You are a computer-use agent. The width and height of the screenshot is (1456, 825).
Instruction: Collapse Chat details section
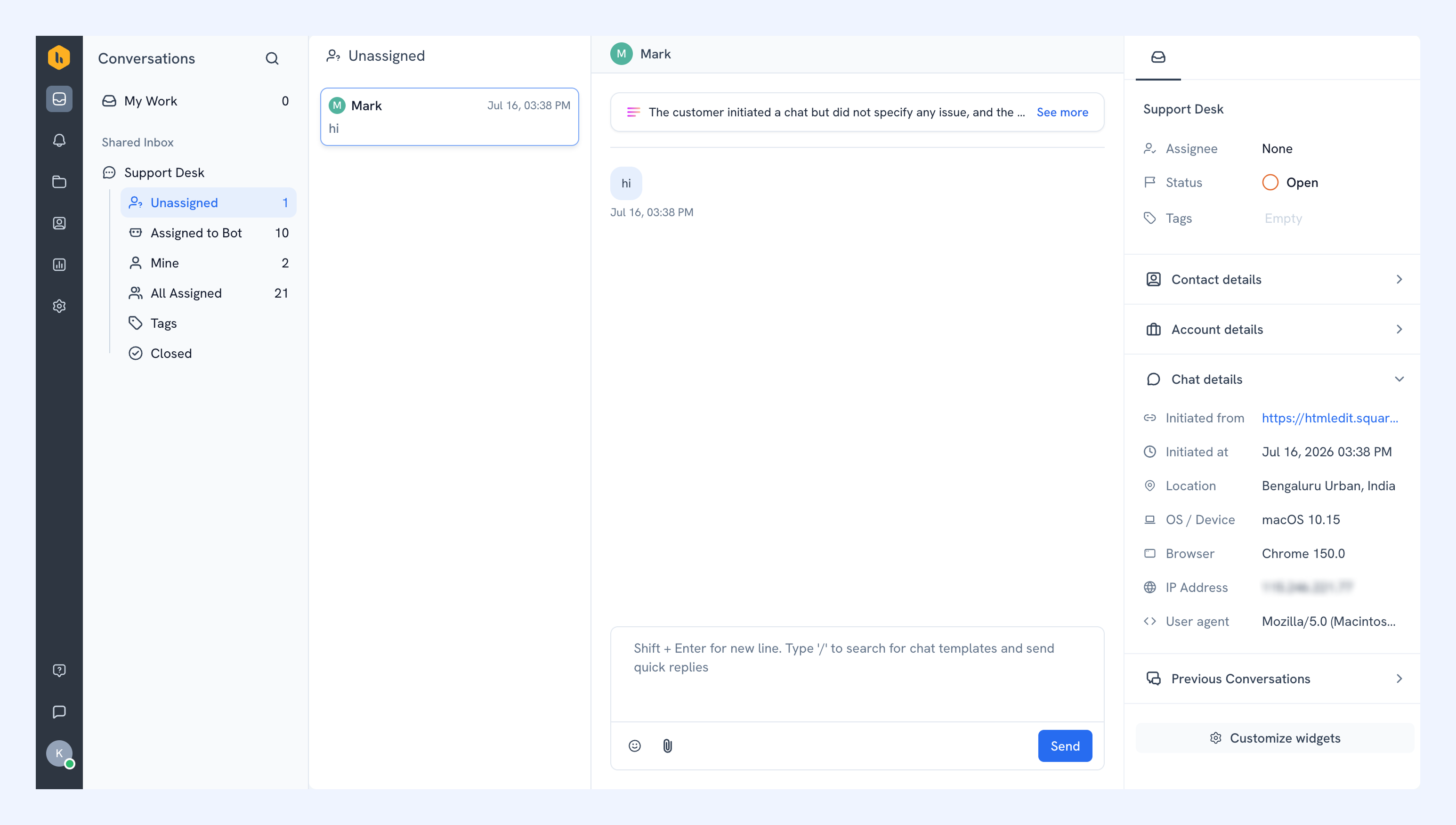coord(1272,379)
